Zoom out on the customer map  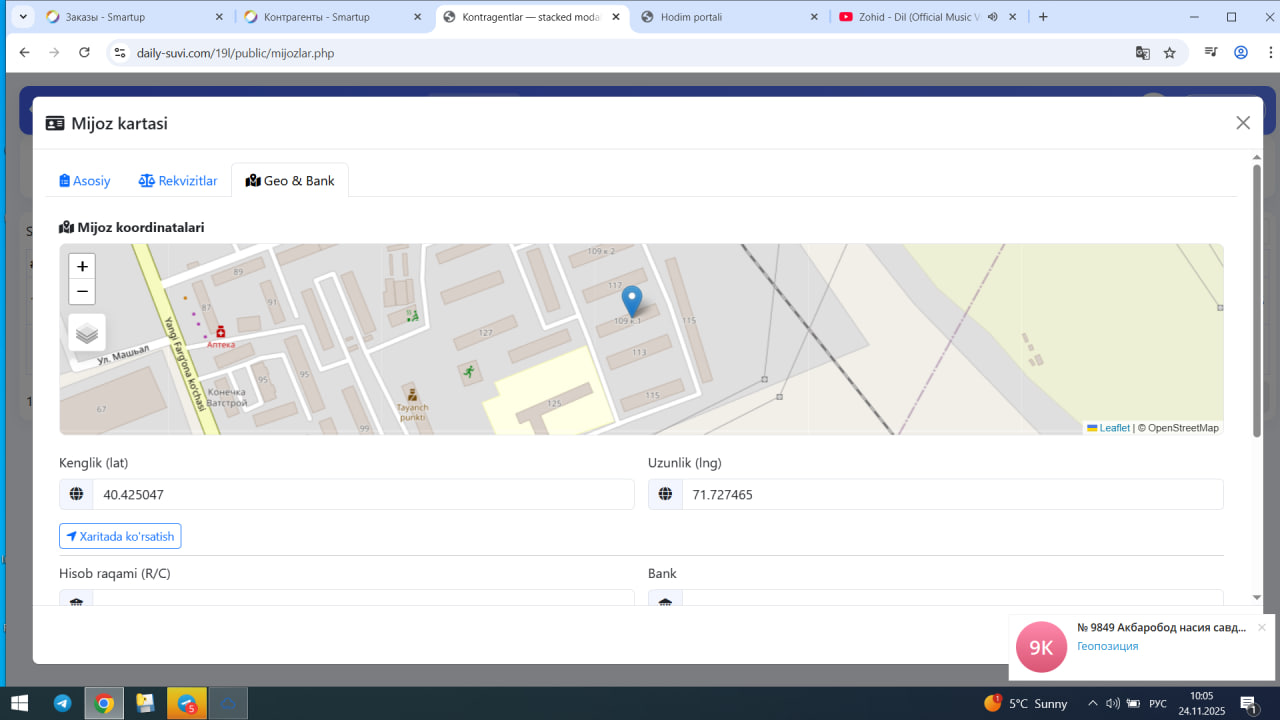tap(82, 291)
